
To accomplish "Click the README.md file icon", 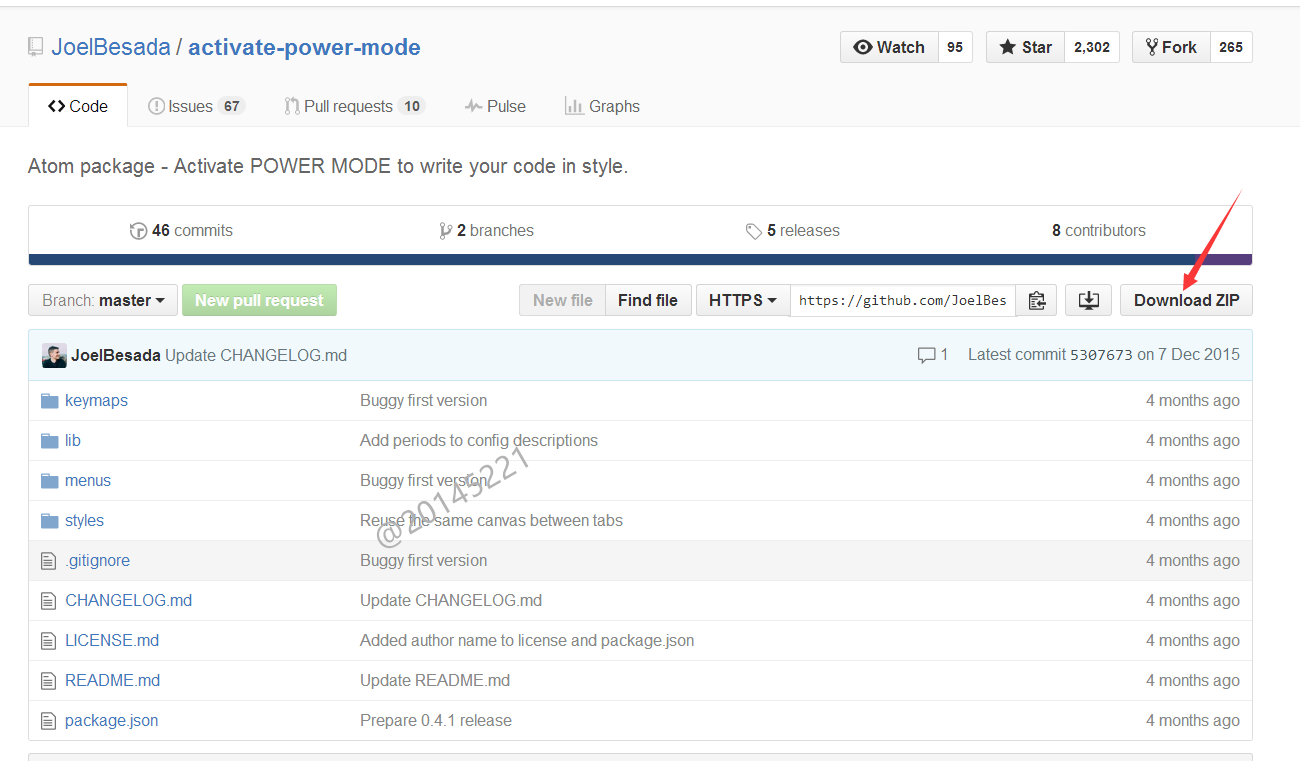I will 48,681.
